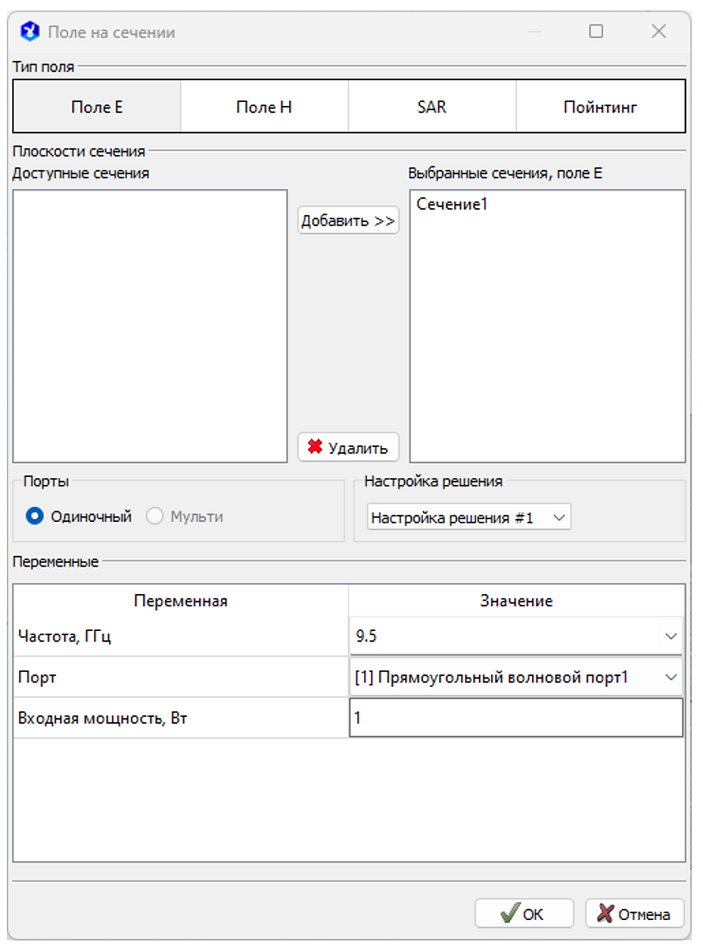Click the Входная мощность value field
This screenshot has width=703, height=951.
[515, 718]
